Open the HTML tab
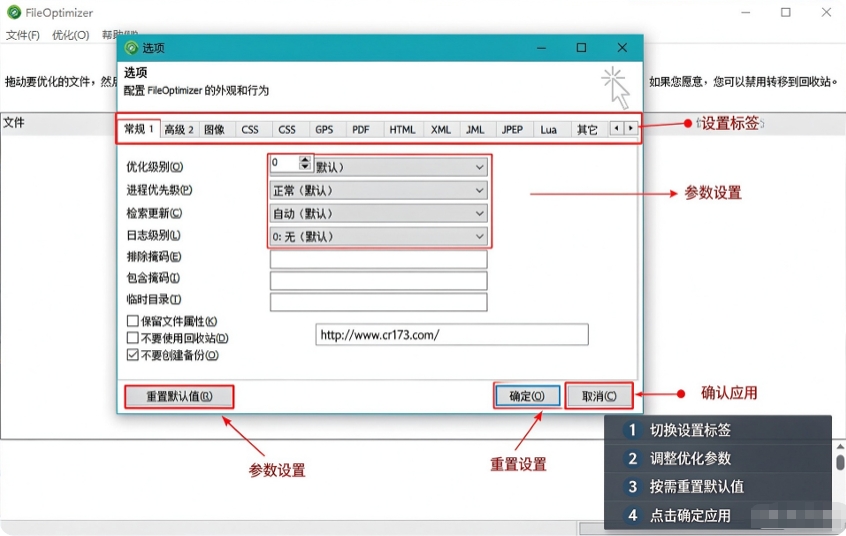Viewport: 846px width, 536px height. pyautogui.click(x=402, y=130)
